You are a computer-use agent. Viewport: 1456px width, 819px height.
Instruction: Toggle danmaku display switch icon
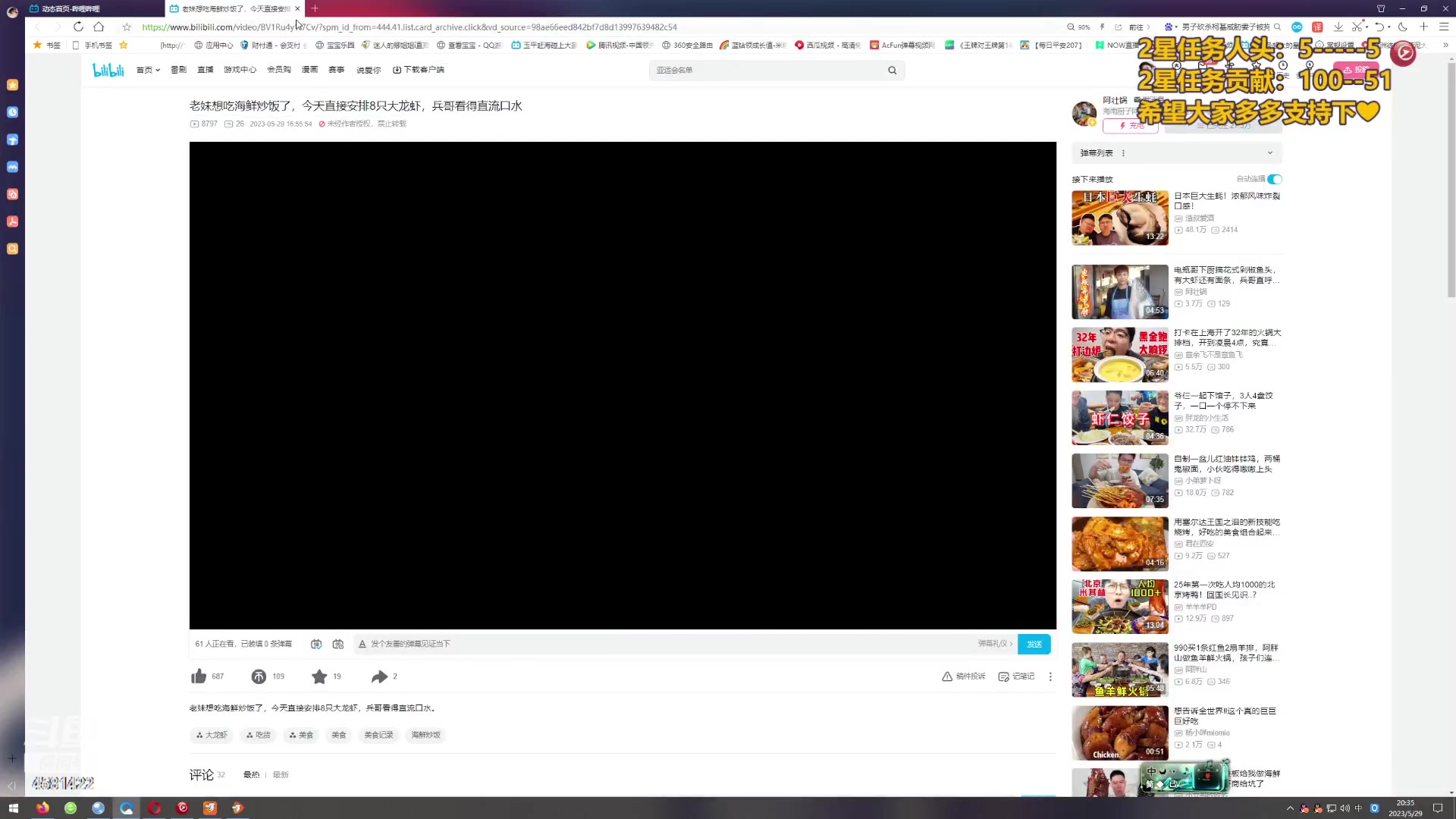(x=316, y=644)
